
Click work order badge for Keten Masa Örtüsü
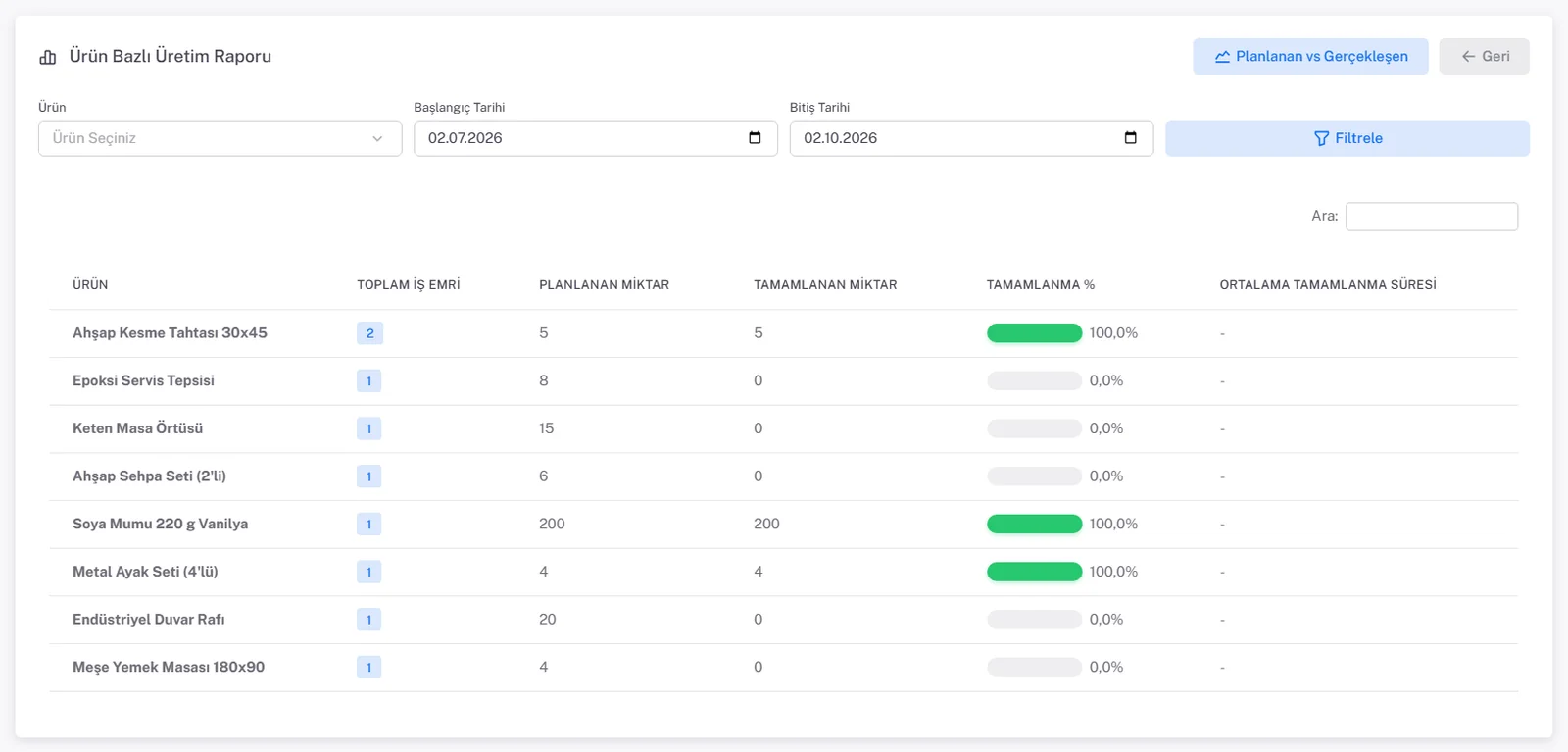(x=368, y=428)
